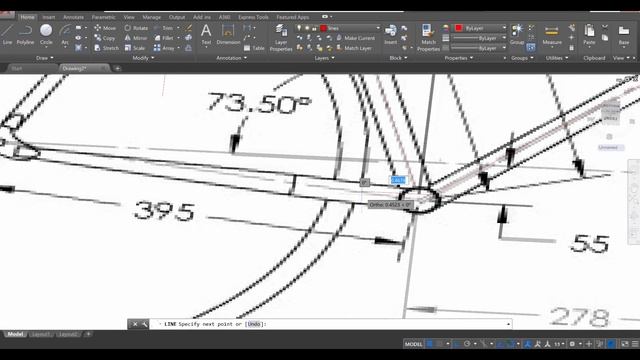
Task: Insert a Table from Annotation panel
Action: click(254, 48)
